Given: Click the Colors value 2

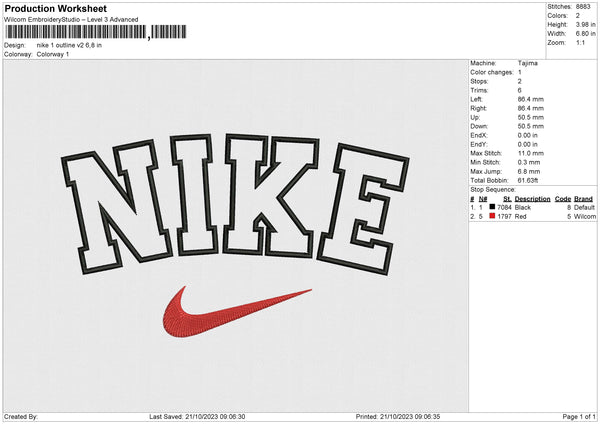Looking at the screenshot, I should [x=577, y=16].
